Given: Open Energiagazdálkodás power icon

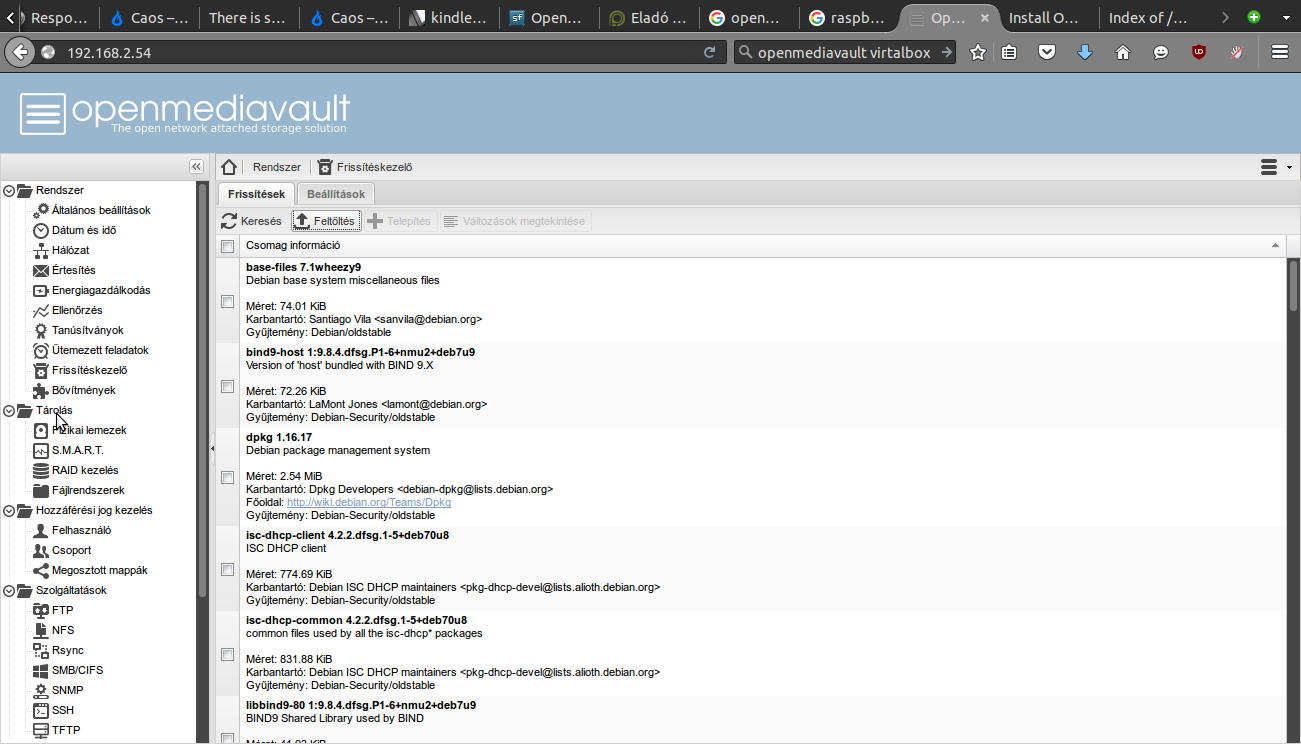Looking at the screenshot, I should point(41,290).
